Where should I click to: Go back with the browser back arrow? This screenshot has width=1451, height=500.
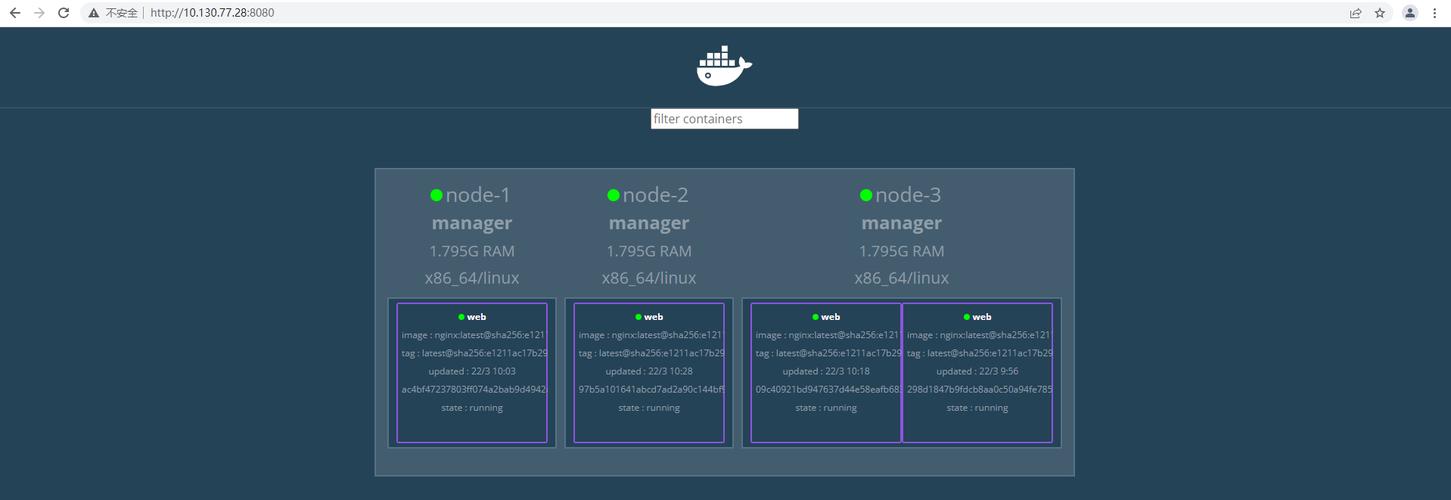(x=14, y=13)
